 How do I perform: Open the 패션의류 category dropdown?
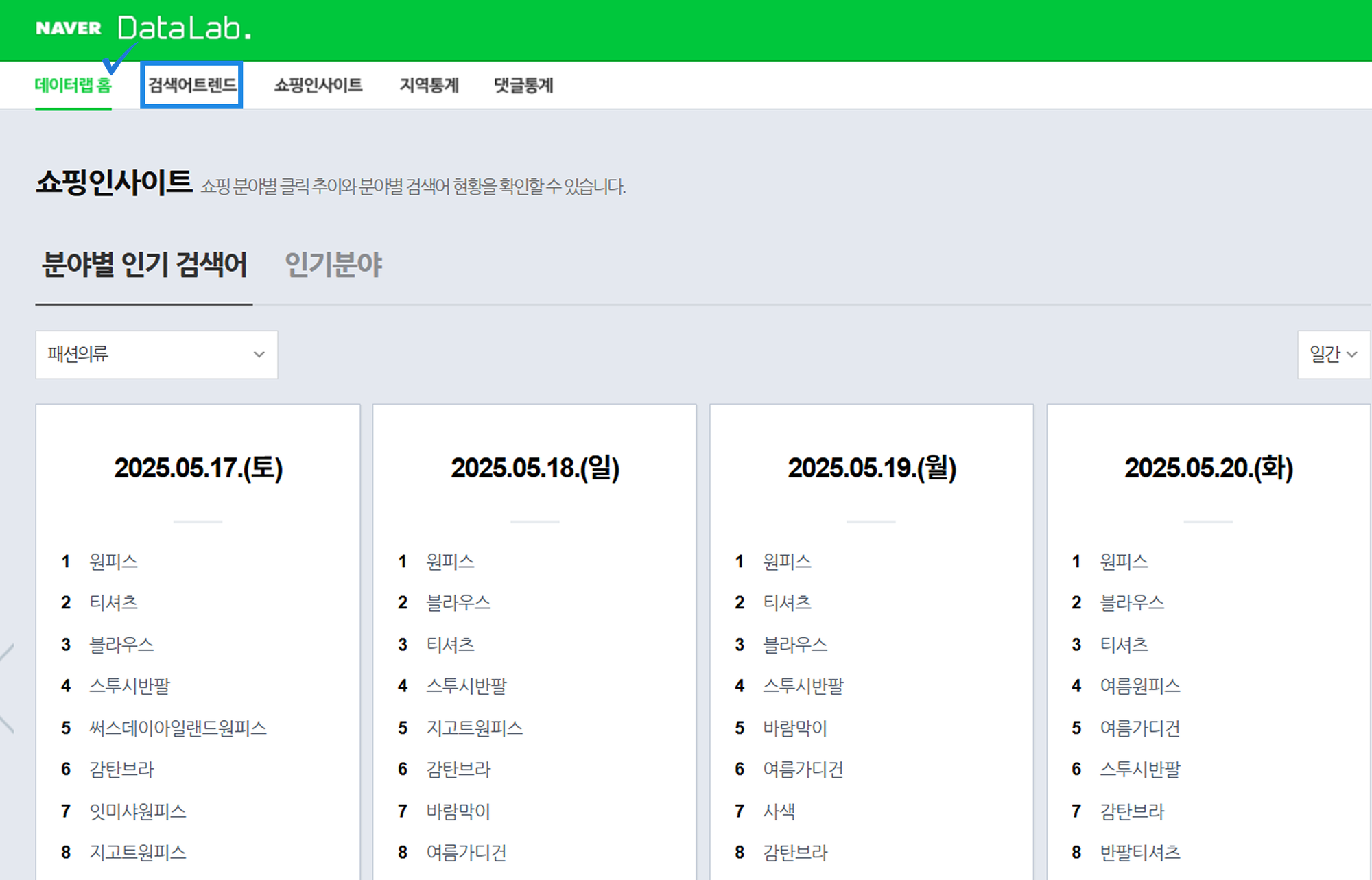(156, 355)
